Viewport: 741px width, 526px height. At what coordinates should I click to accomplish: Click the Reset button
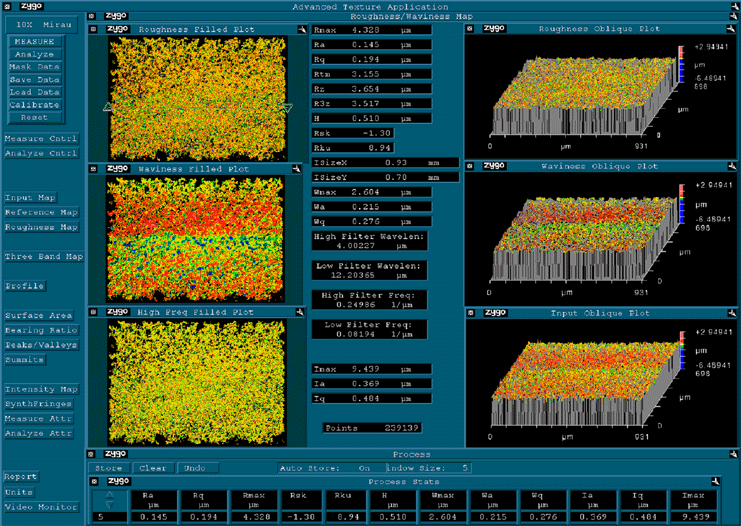[34, 117]
